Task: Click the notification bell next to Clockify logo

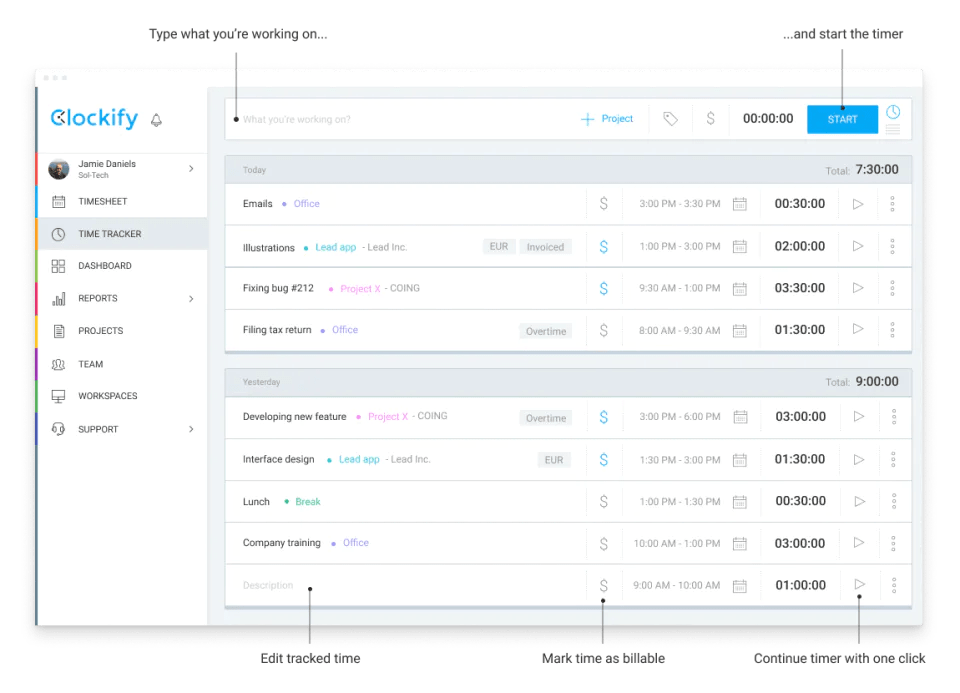Action: [x=156, y=119]
